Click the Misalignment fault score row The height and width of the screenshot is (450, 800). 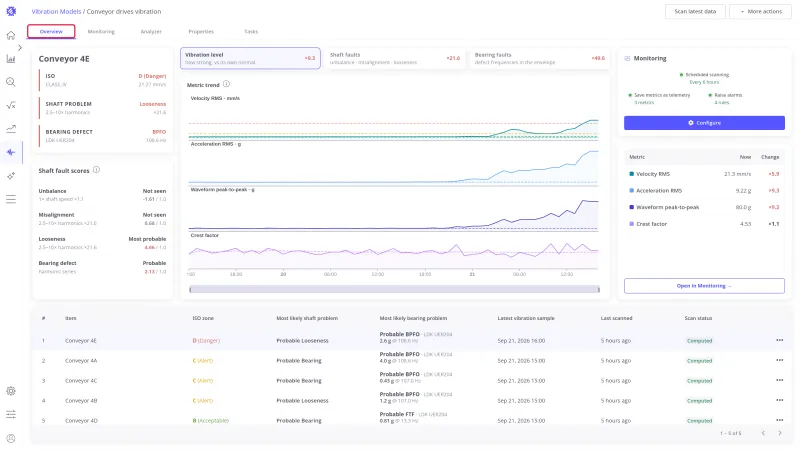[102, 219]
